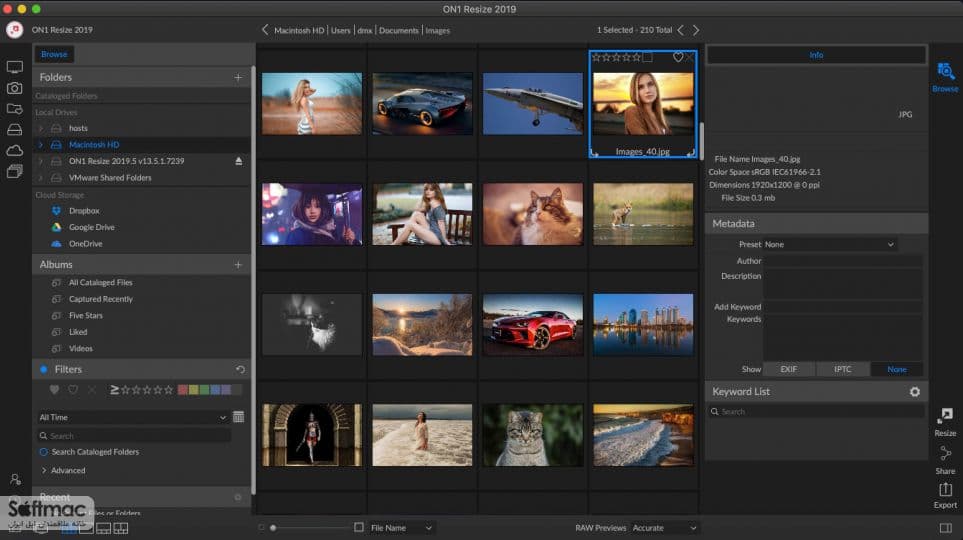Toggle the checkbox beside File Name sort
The width and height of the screenshot is (963, 540).
click(359, 527)
